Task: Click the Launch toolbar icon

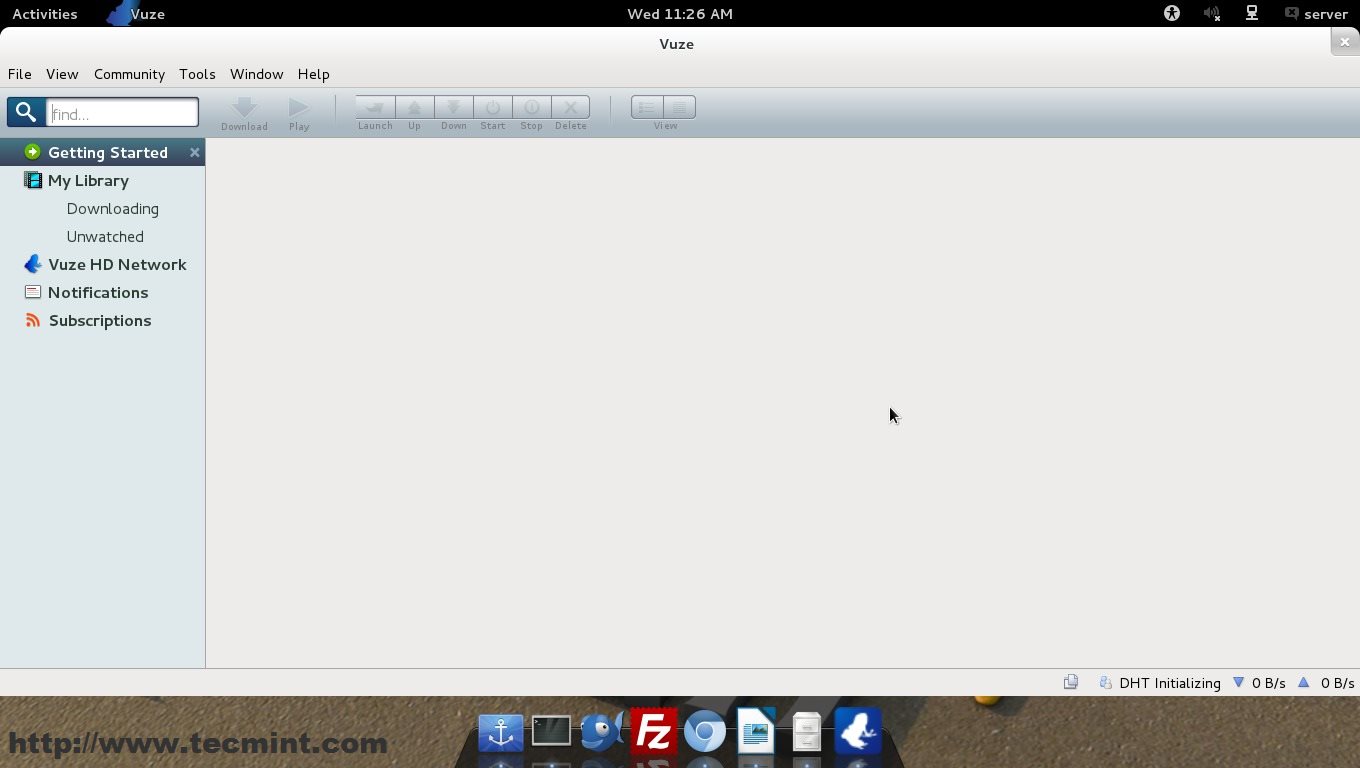Action: [375, 107]
